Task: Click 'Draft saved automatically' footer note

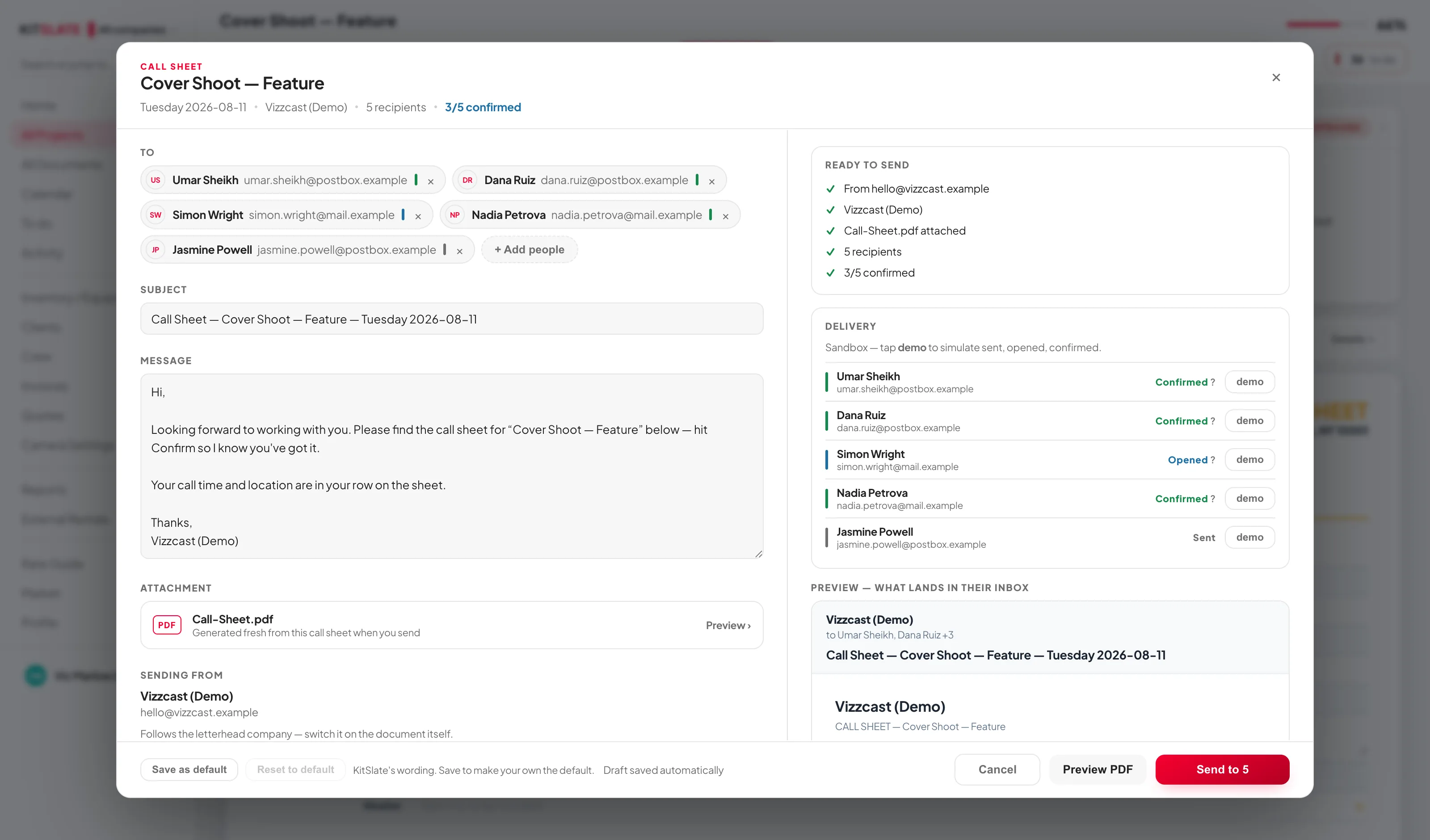Action: [663, 770]
